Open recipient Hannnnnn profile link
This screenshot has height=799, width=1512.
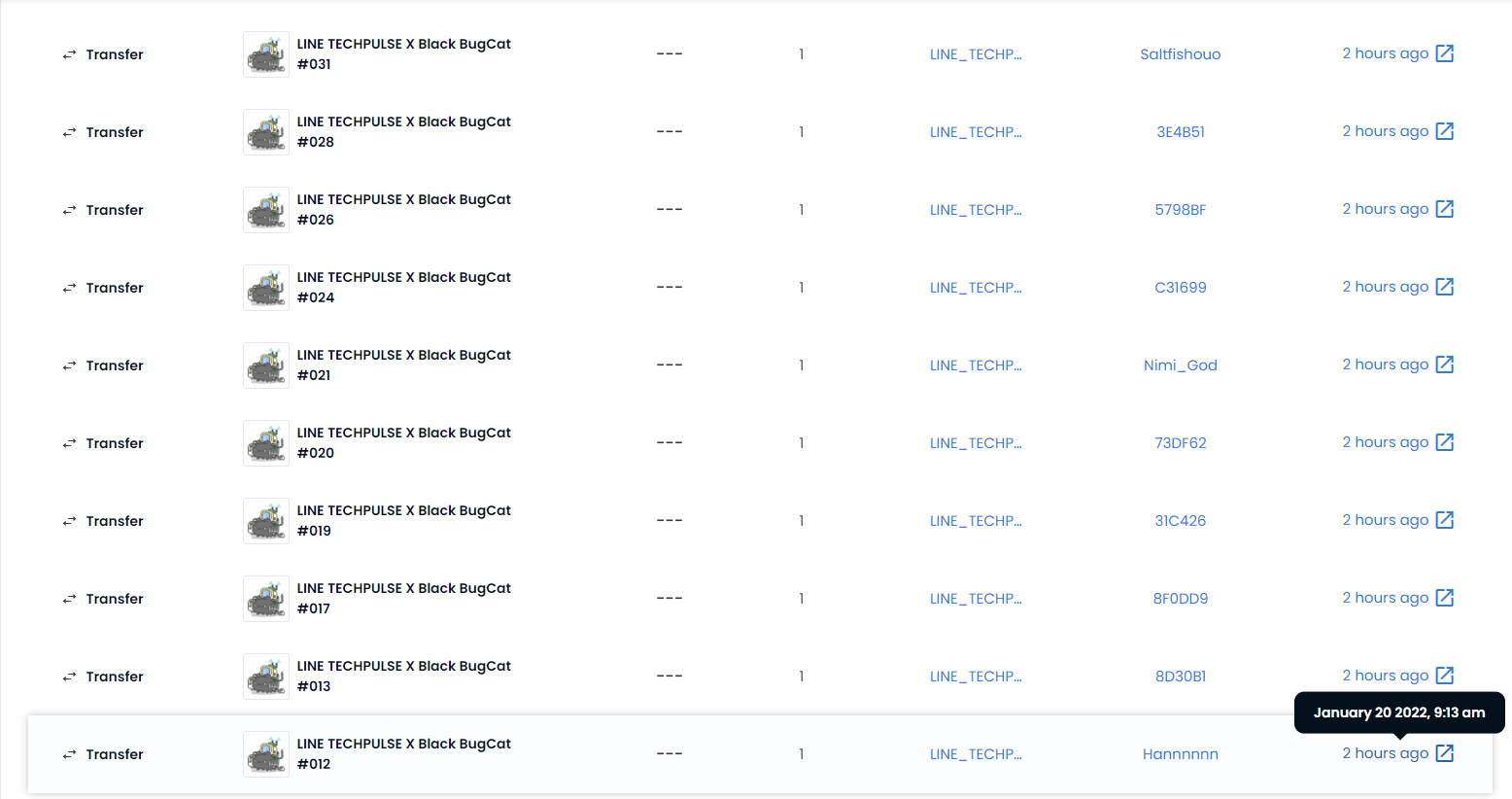[1181, 754]
